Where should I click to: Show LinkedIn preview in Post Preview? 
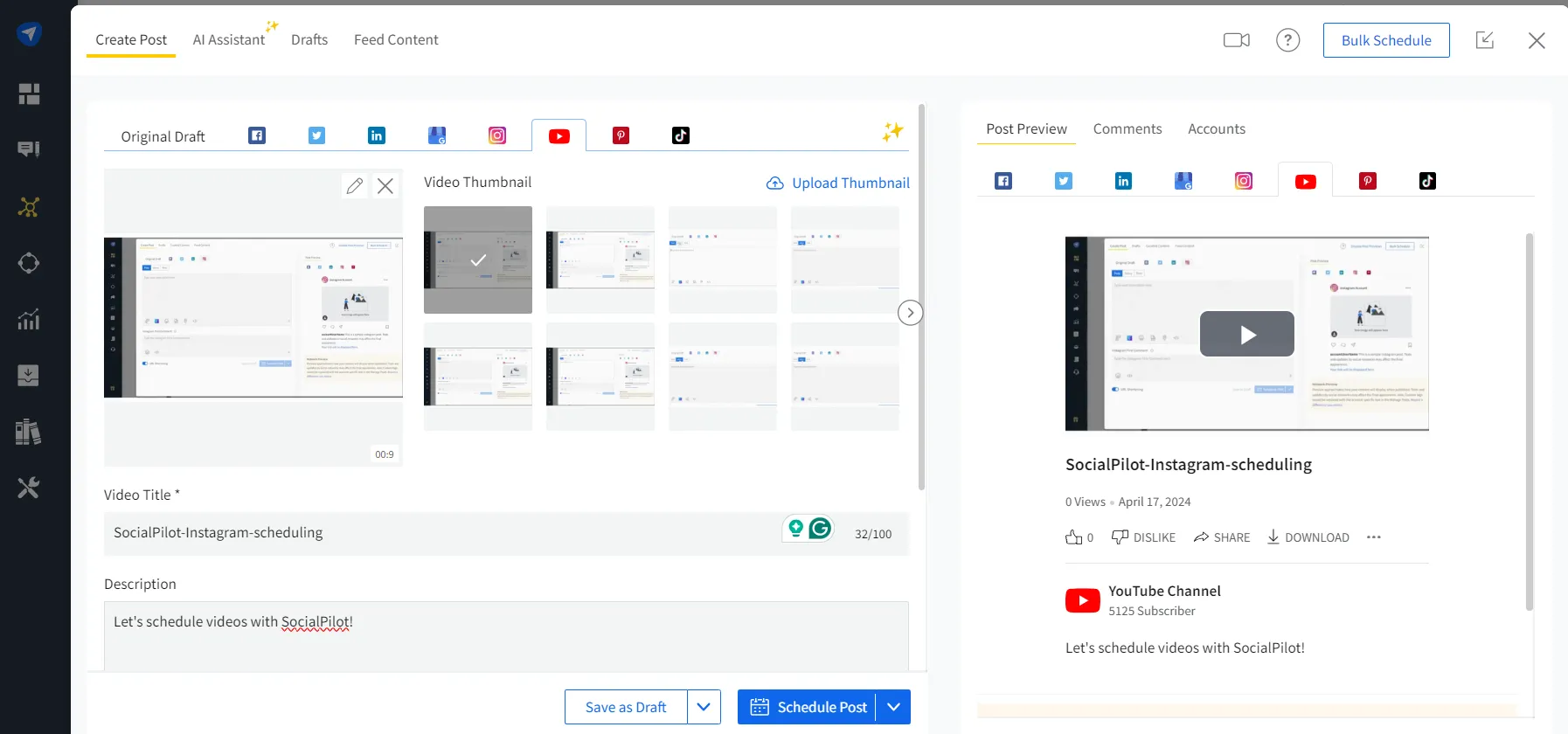click(x=1124, y=181)
